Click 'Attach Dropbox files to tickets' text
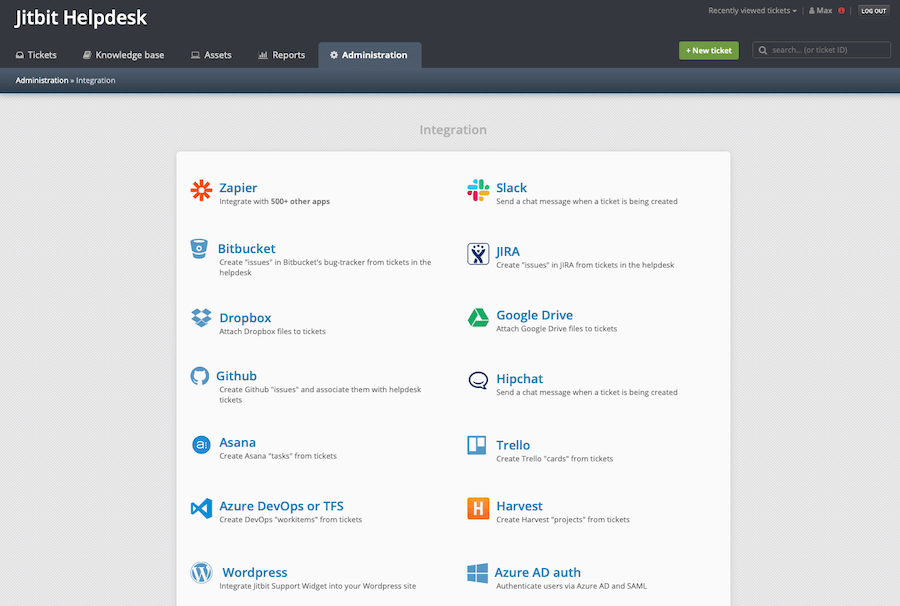Image resolution: width=900 pixels, height=606 pixels. [272, 331]
